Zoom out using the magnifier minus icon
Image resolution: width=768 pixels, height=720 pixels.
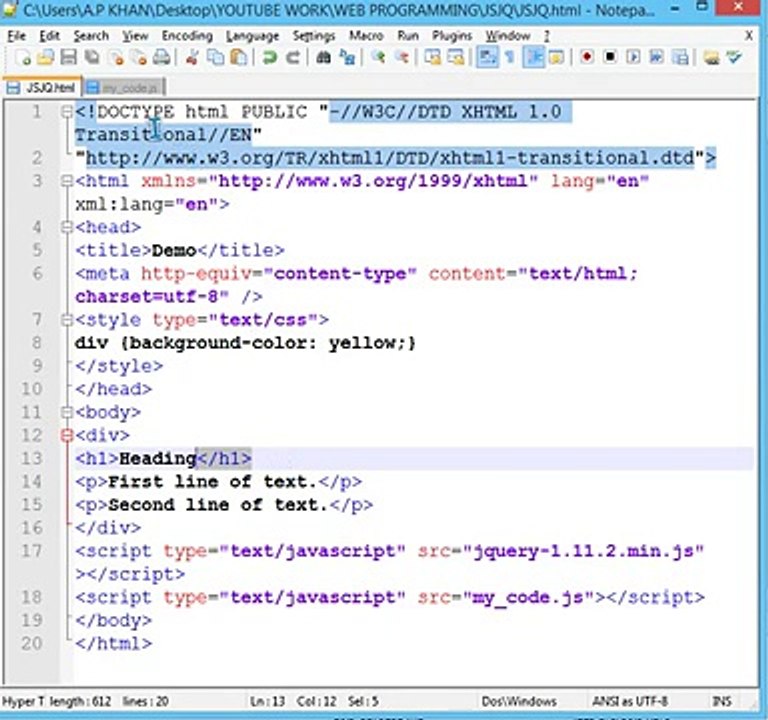coord(402,58)
